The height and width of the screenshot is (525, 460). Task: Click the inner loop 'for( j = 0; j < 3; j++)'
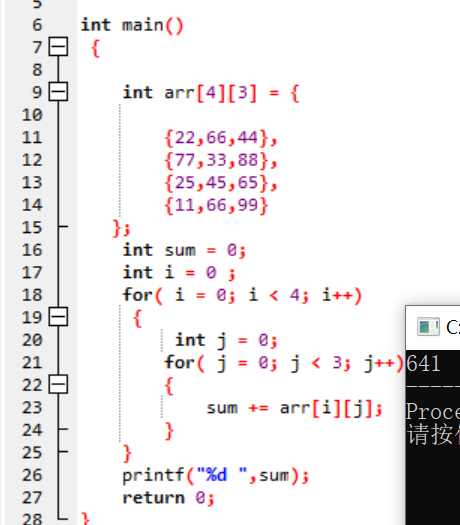284,363
